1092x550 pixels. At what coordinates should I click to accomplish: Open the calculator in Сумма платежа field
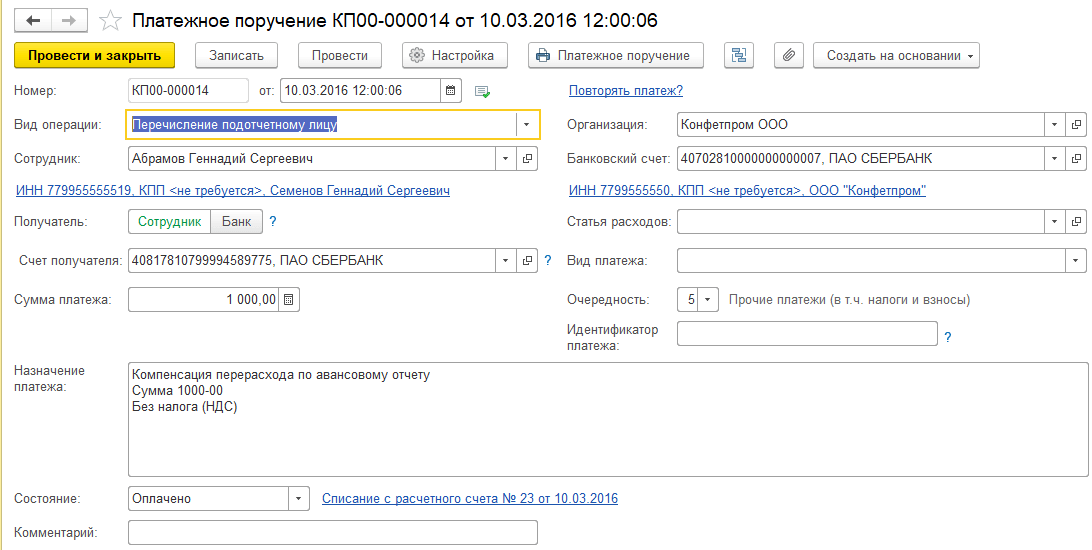[x=288, y=300]
